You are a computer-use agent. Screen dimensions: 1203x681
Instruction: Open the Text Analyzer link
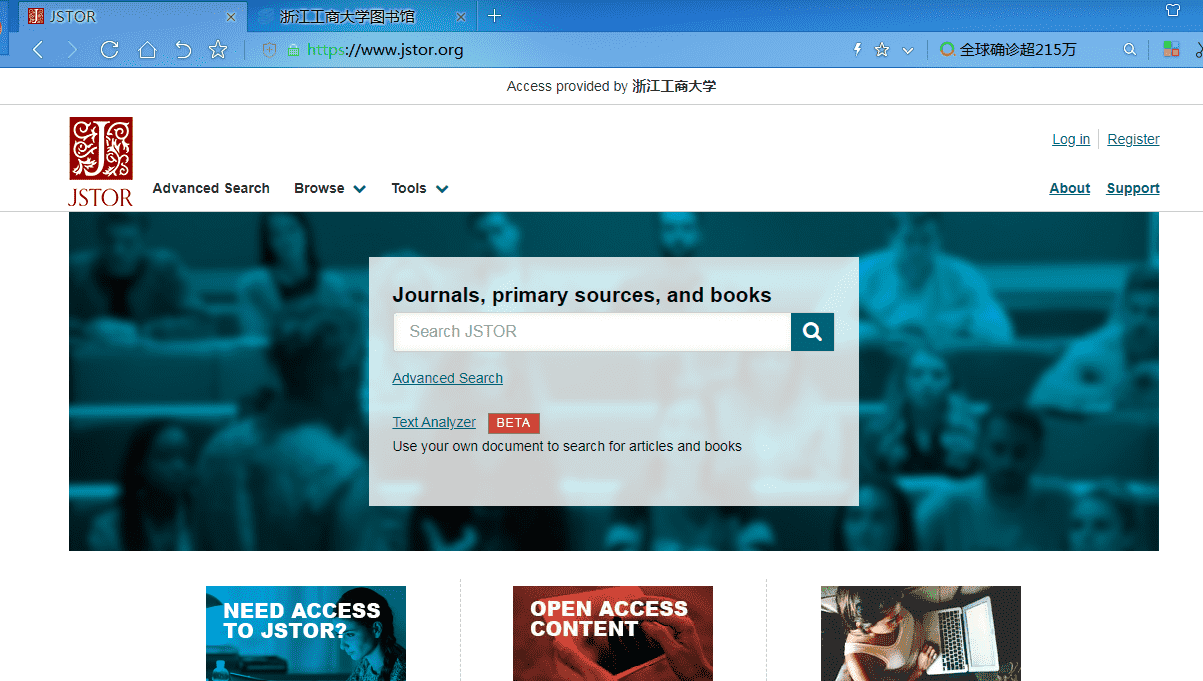coord(434,422)
